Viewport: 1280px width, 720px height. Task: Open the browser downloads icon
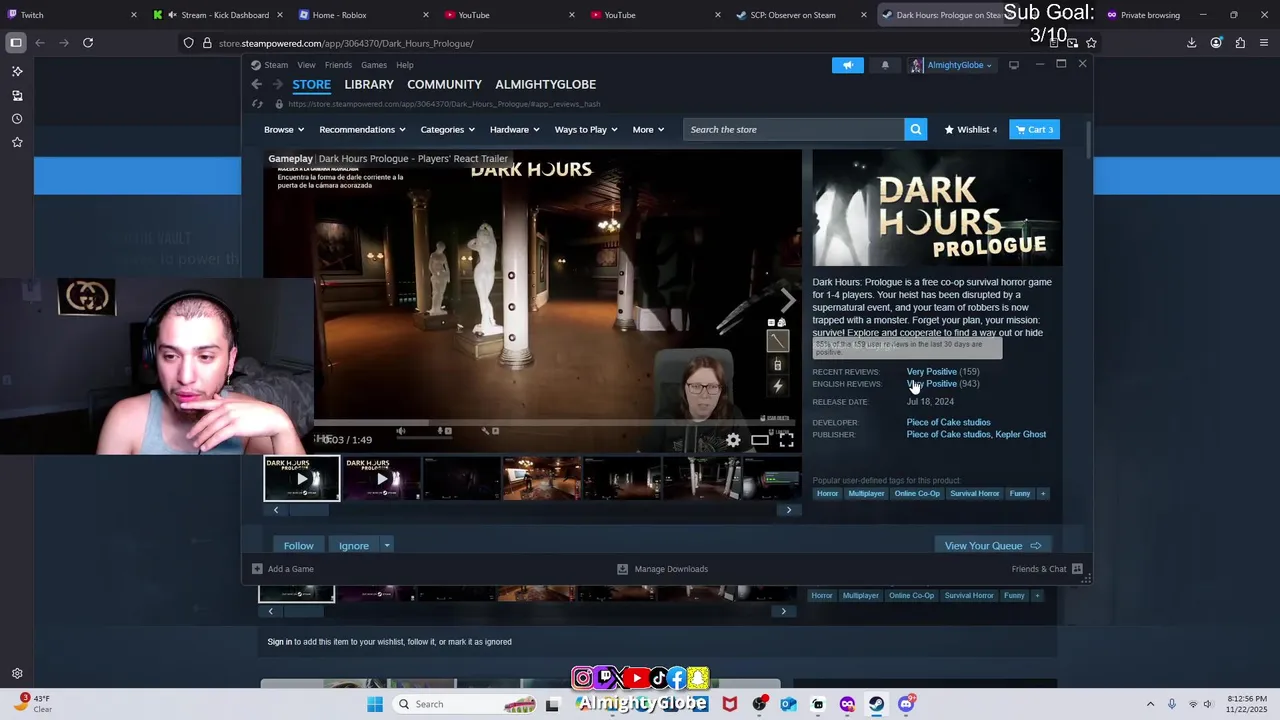(1192, 43)
